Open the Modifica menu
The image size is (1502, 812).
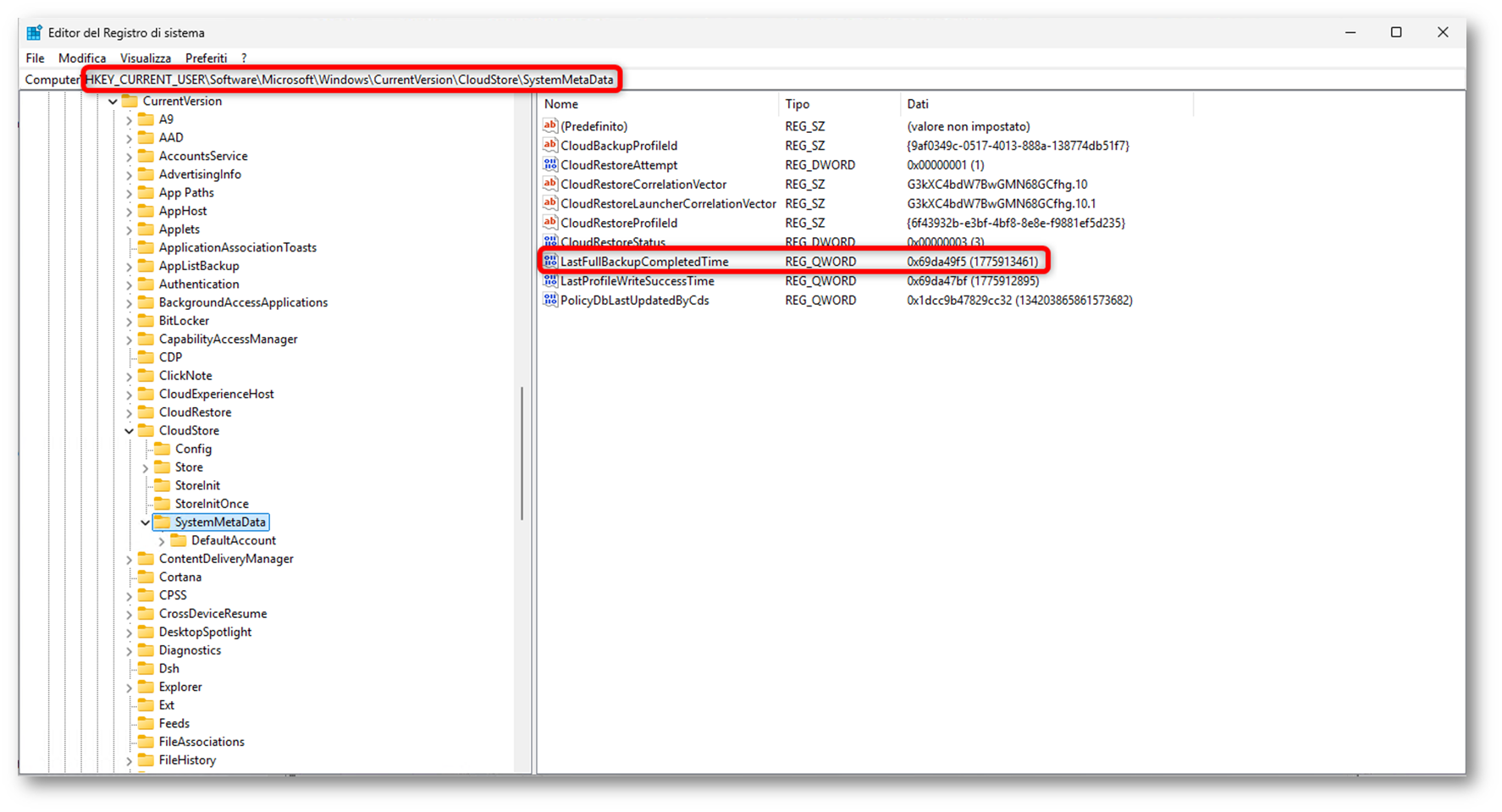click(x=82, y=58)
